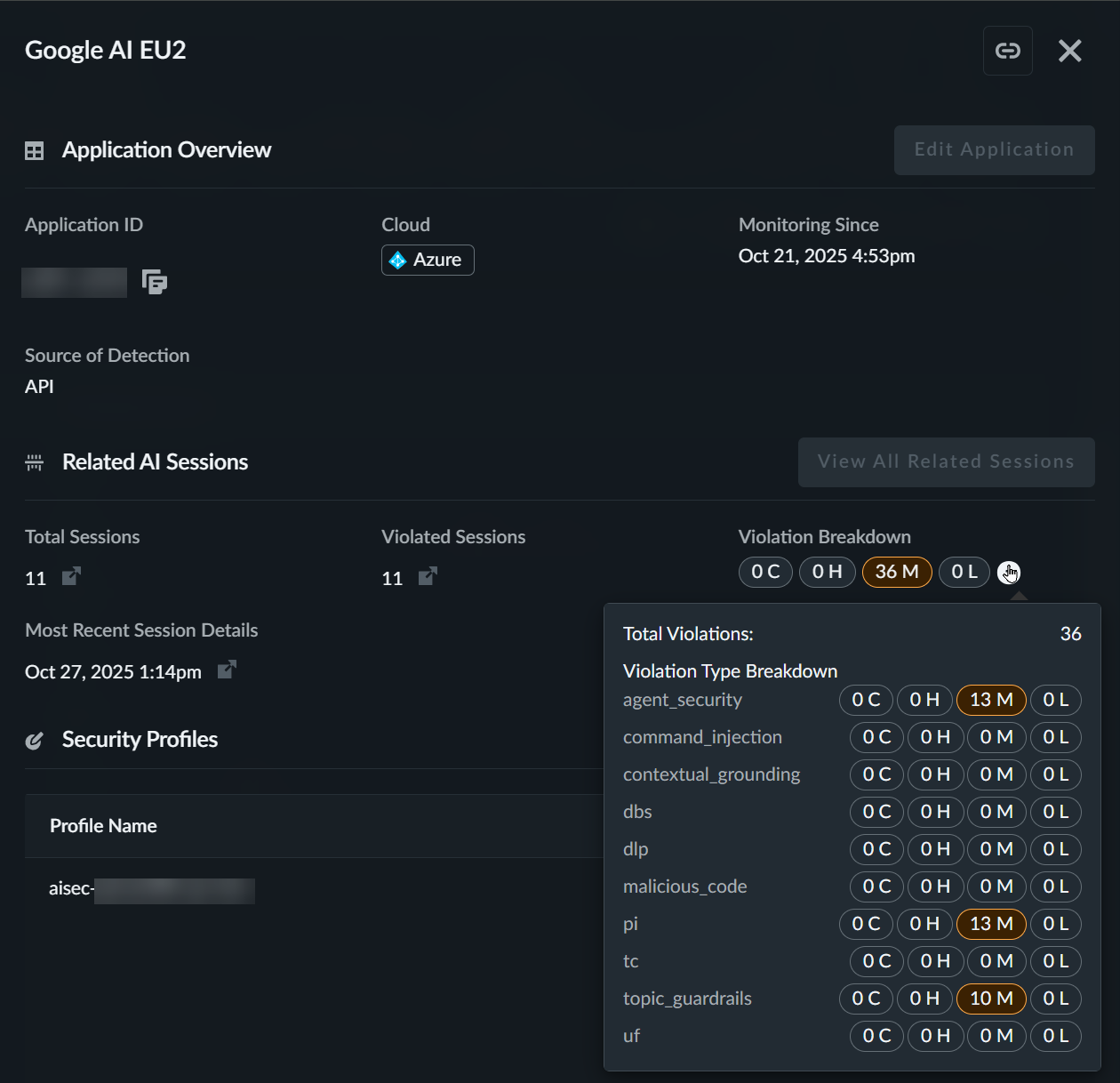Click the Application Overview grid icon

click(x=35, y=151)
